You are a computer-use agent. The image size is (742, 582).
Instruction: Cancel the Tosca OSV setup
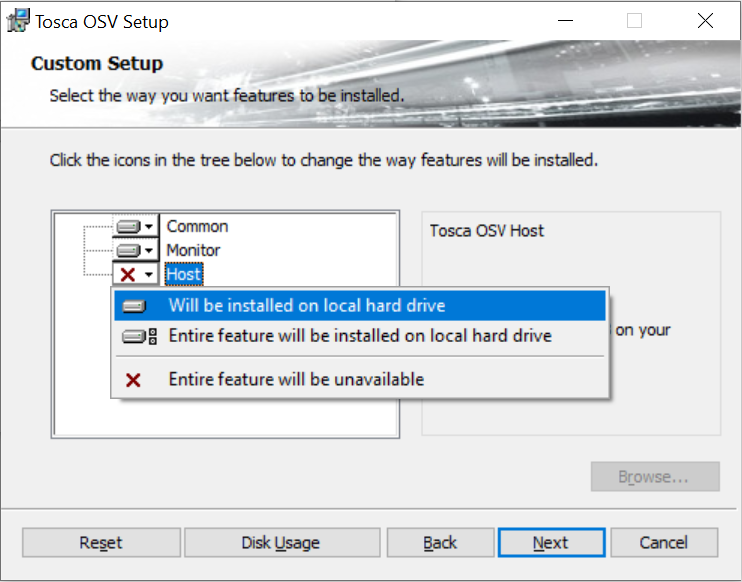(x=664, y=543)
